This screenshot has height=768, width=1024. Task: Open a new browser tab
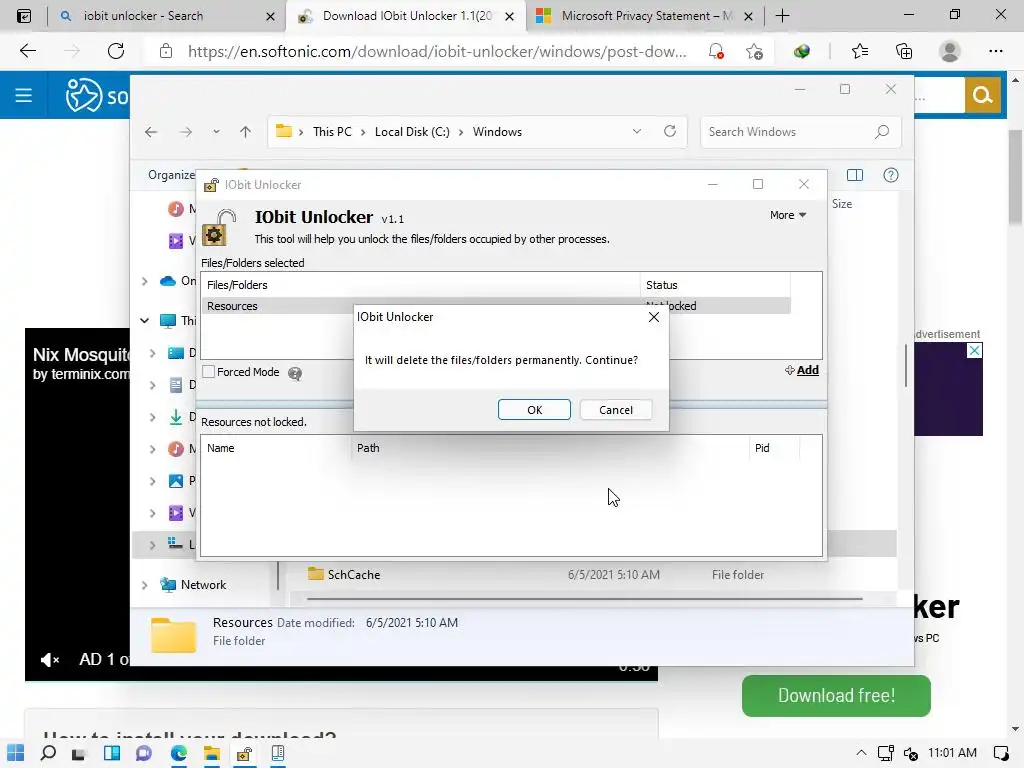[782, 16]
